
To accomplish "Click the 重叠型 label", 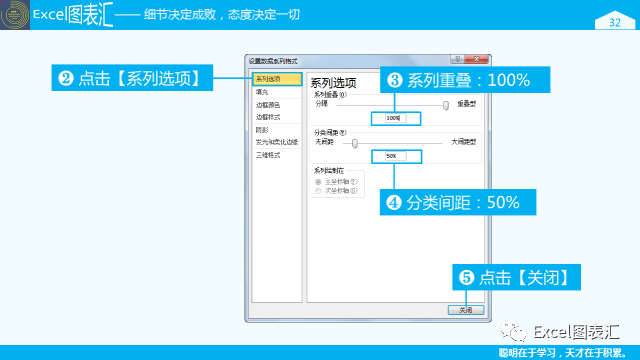I will click(466, 104).
